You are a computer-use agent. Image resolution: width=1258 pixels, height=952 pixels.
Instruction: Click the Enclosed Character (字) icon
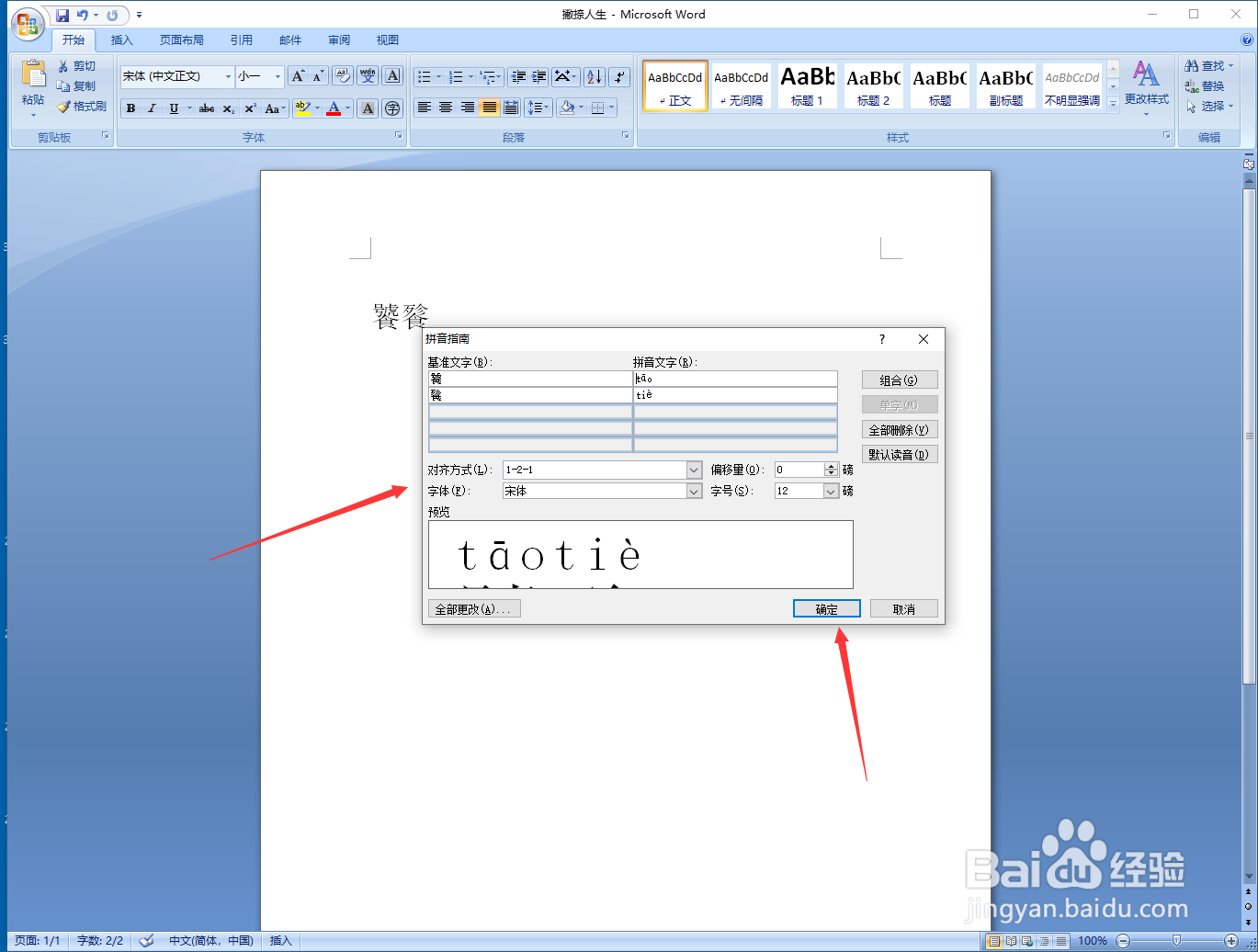(392, 108)
